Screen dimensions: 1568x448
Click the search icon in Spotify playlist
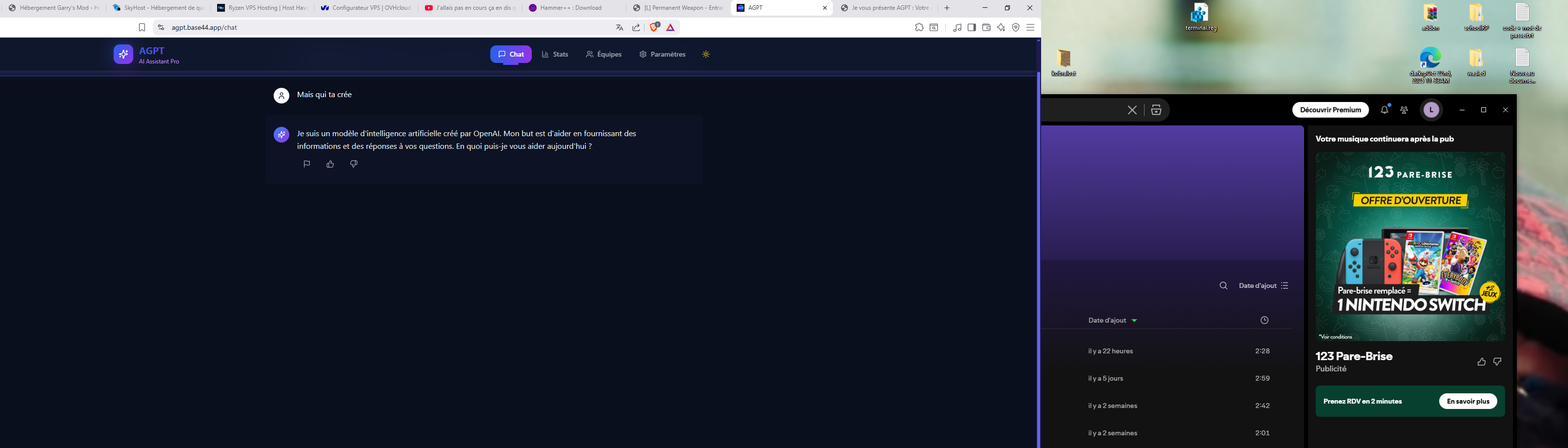pyautogui.click(x=1223, y=285)
